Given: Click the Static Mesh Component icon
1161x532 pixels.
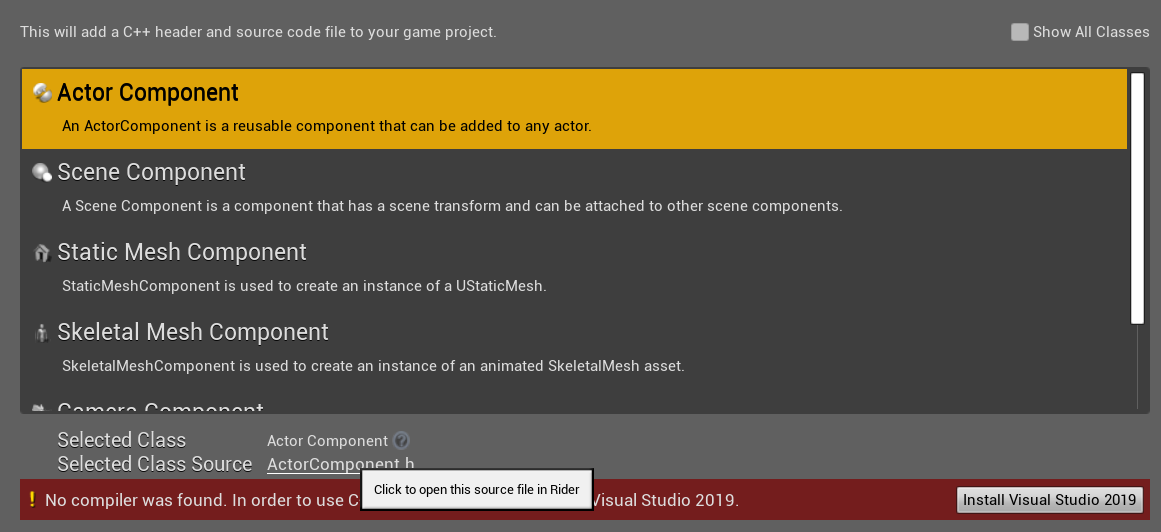Looking at the screenshot, I should tap(42, 253).
